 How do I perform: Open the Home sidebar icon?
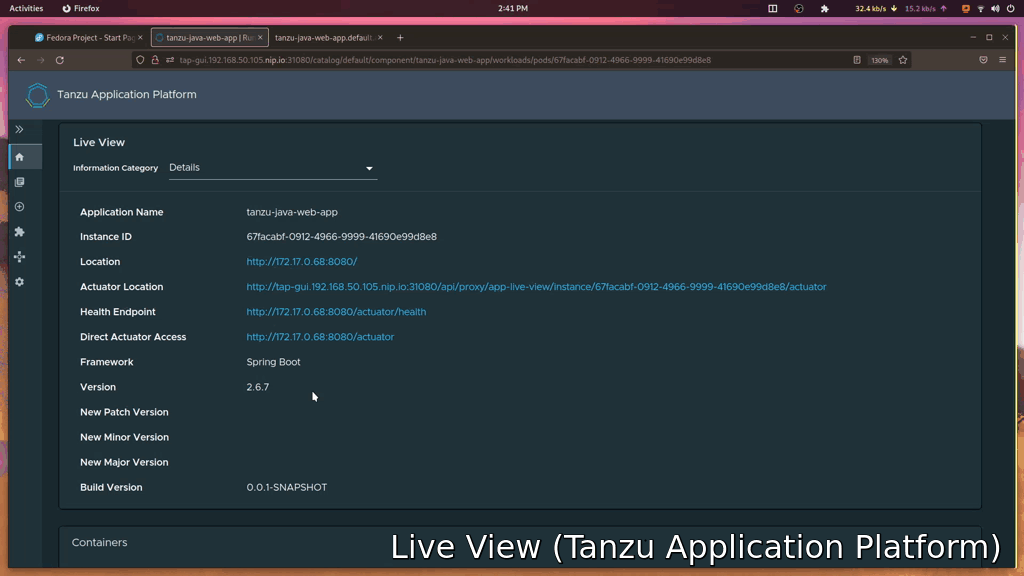coord(19,157)
